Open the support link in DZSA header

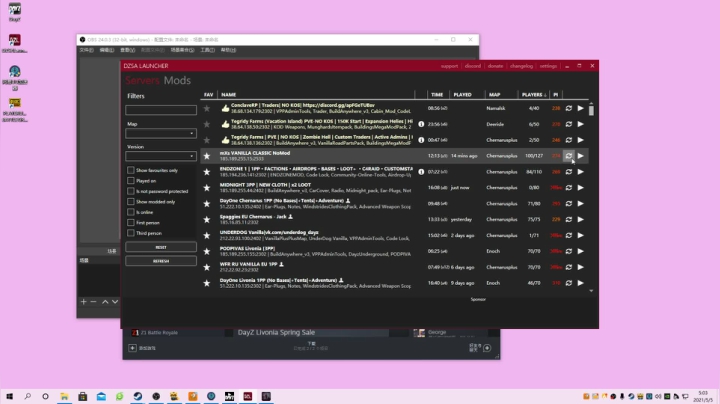[x=449, y=66]
